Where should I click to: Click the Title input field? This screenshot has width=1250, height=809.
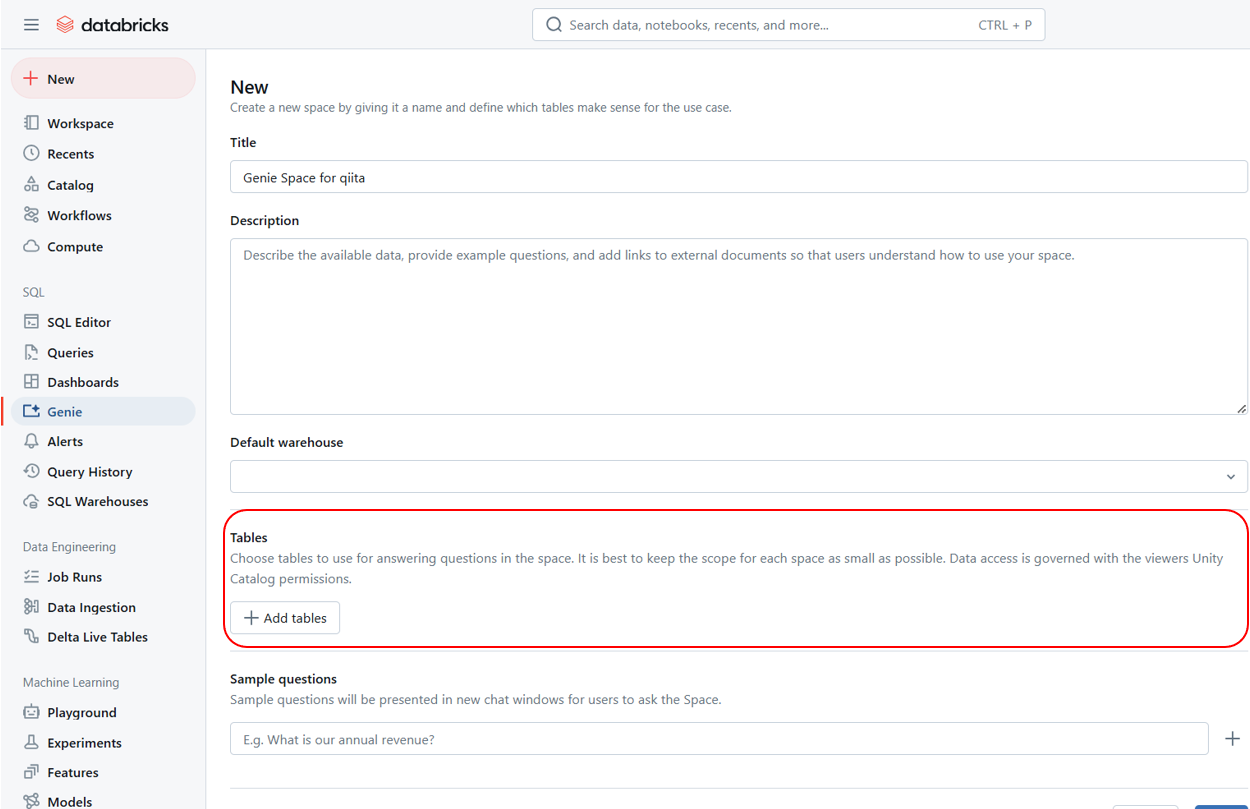[x=739, y=177]
